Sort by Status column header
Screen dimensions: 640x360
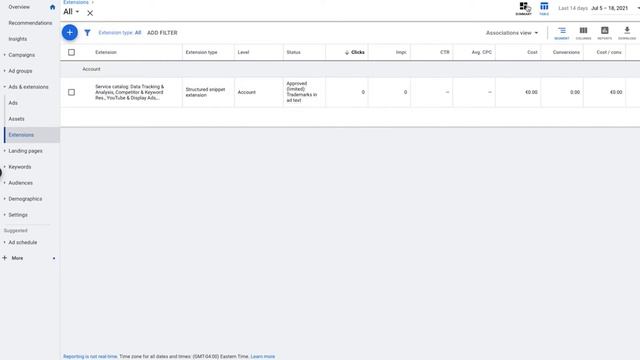point(293,52)
